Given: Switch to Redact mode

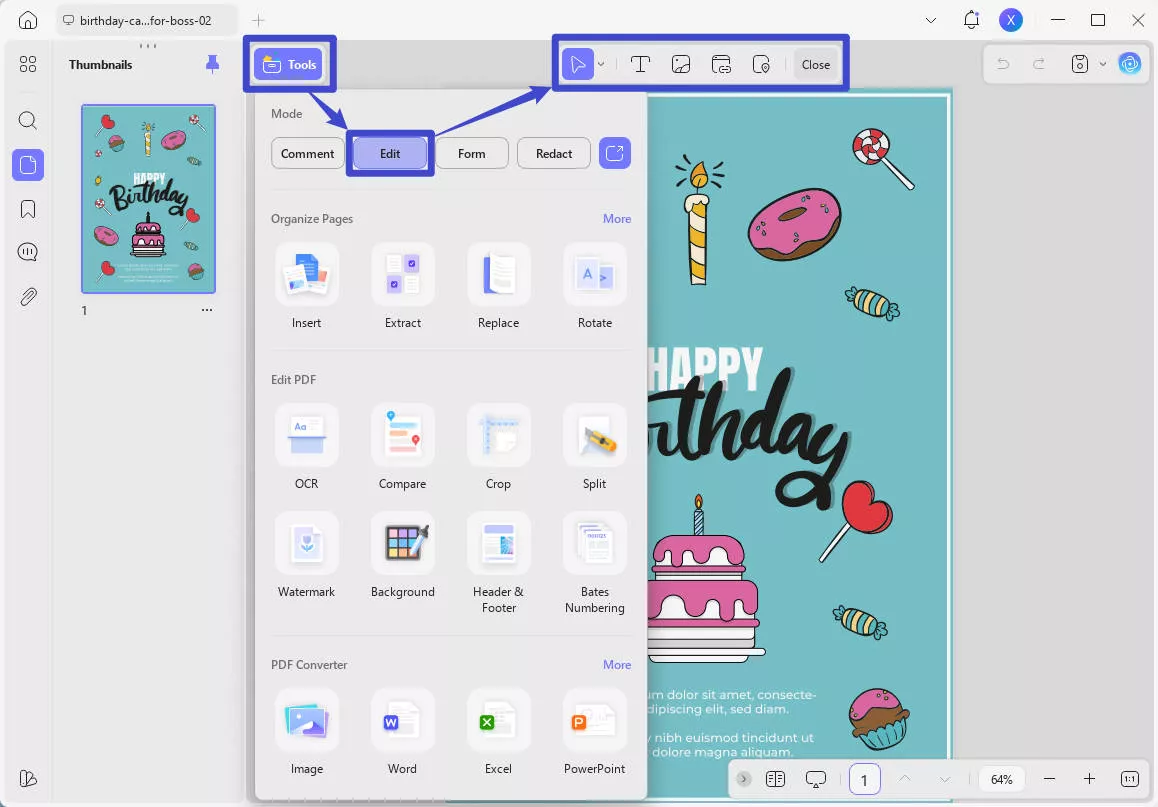Looking at the screenshot, I should (553, 153).
